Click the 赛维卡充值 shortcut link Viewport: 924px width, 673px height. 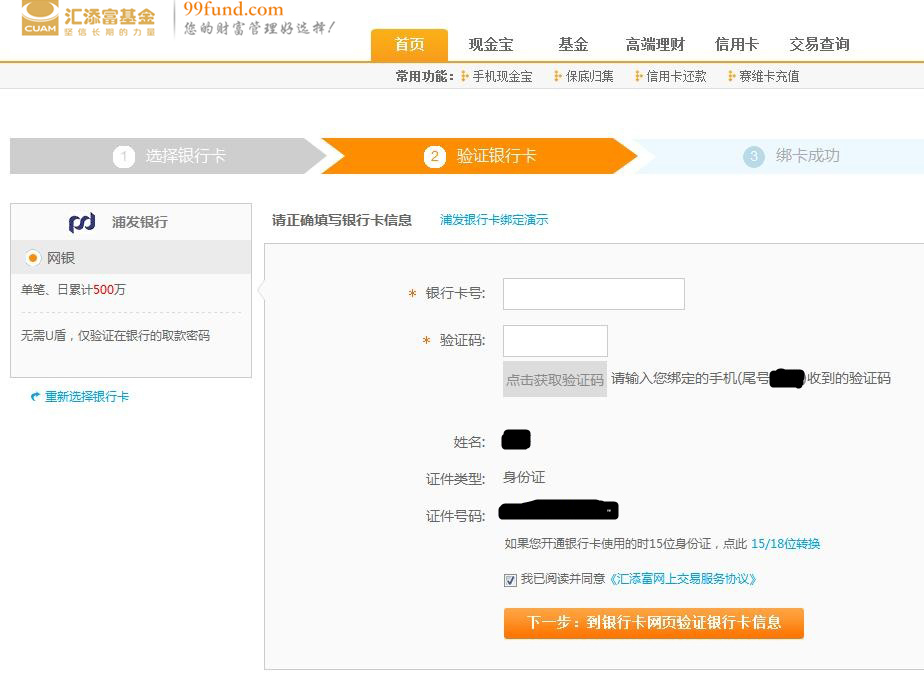tap(769, 76)
